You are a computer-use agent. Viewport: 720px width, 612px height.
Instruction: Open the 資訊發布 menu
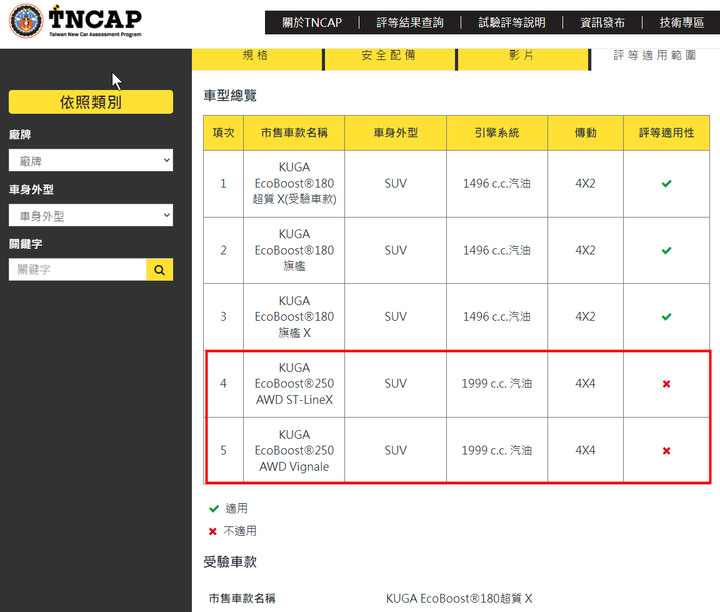[602, 22]
